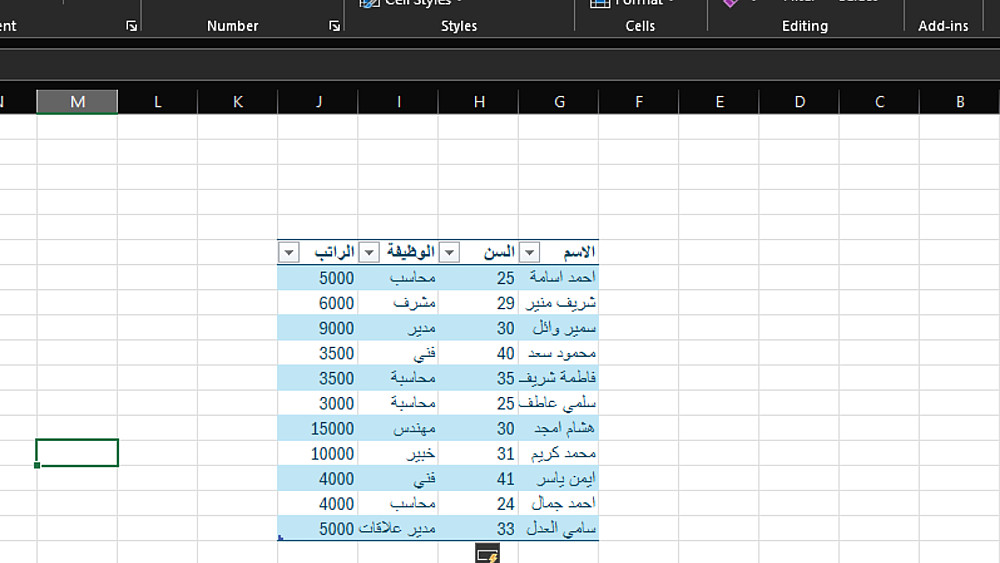Screen dimensions: 1000x563
Task: Select salary 4000 in احمد جمال row
Action: (x=318, y=503)
